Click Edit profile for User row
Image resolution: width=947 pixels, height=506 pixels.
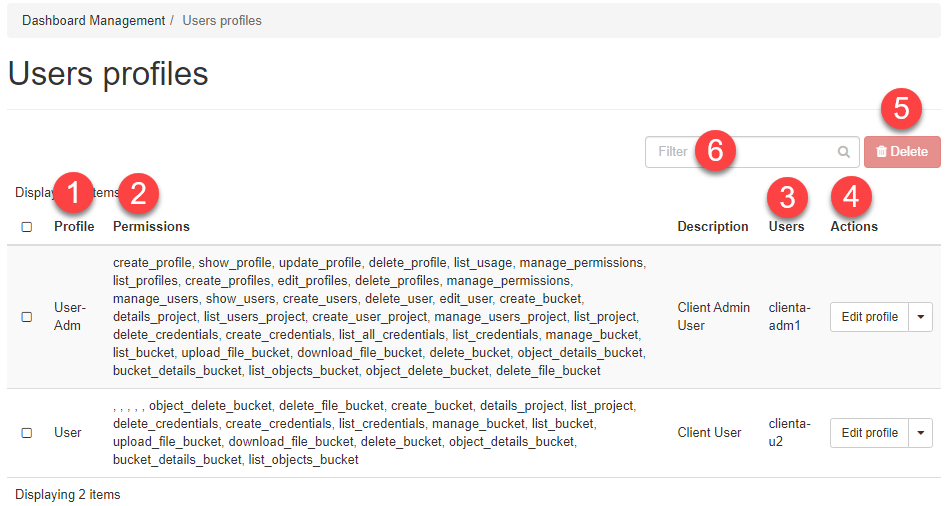(869, 433)
